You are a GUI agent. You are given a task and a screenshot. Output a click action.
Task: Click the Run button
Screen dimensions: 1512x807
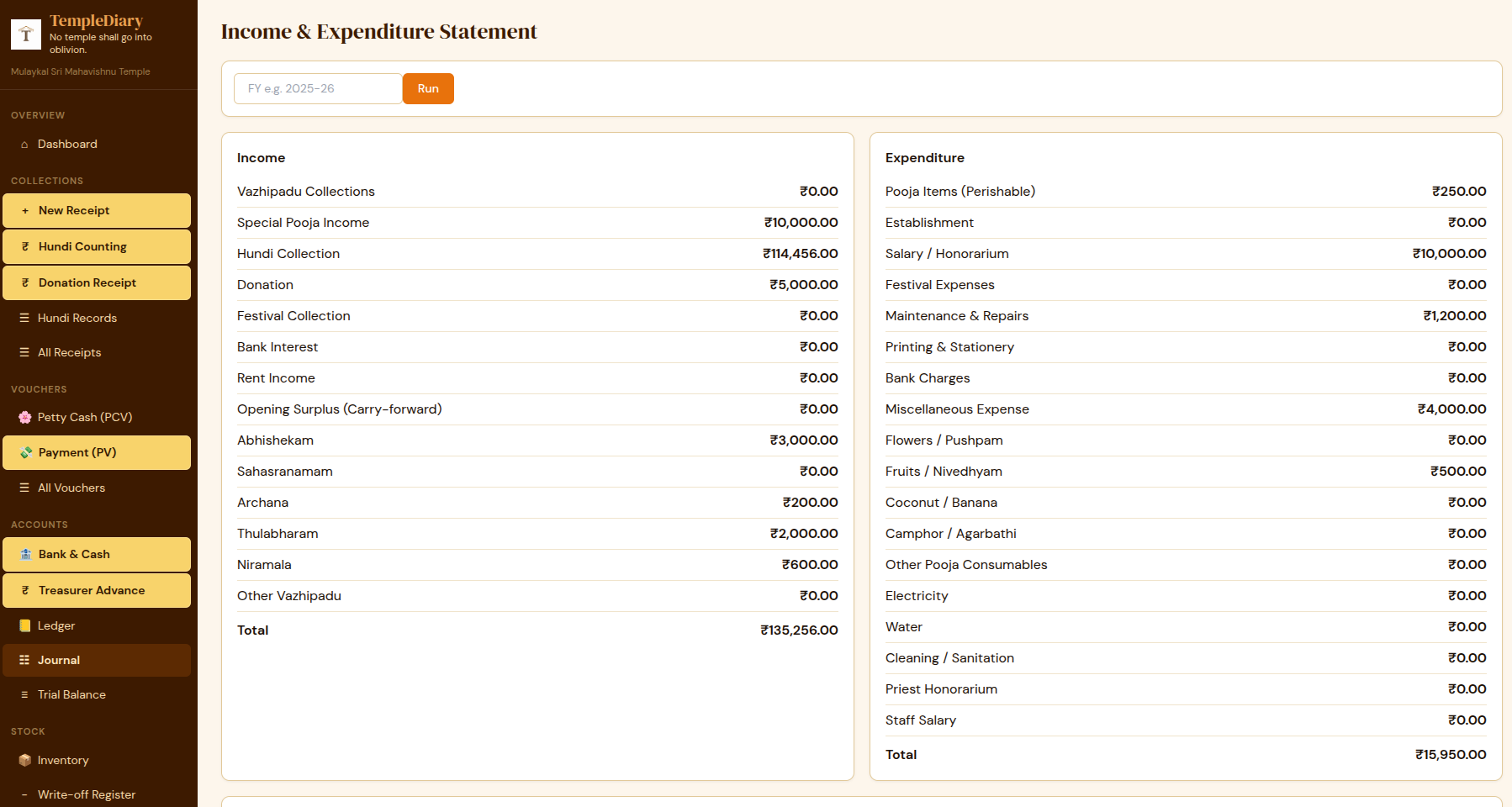(428, 89)
